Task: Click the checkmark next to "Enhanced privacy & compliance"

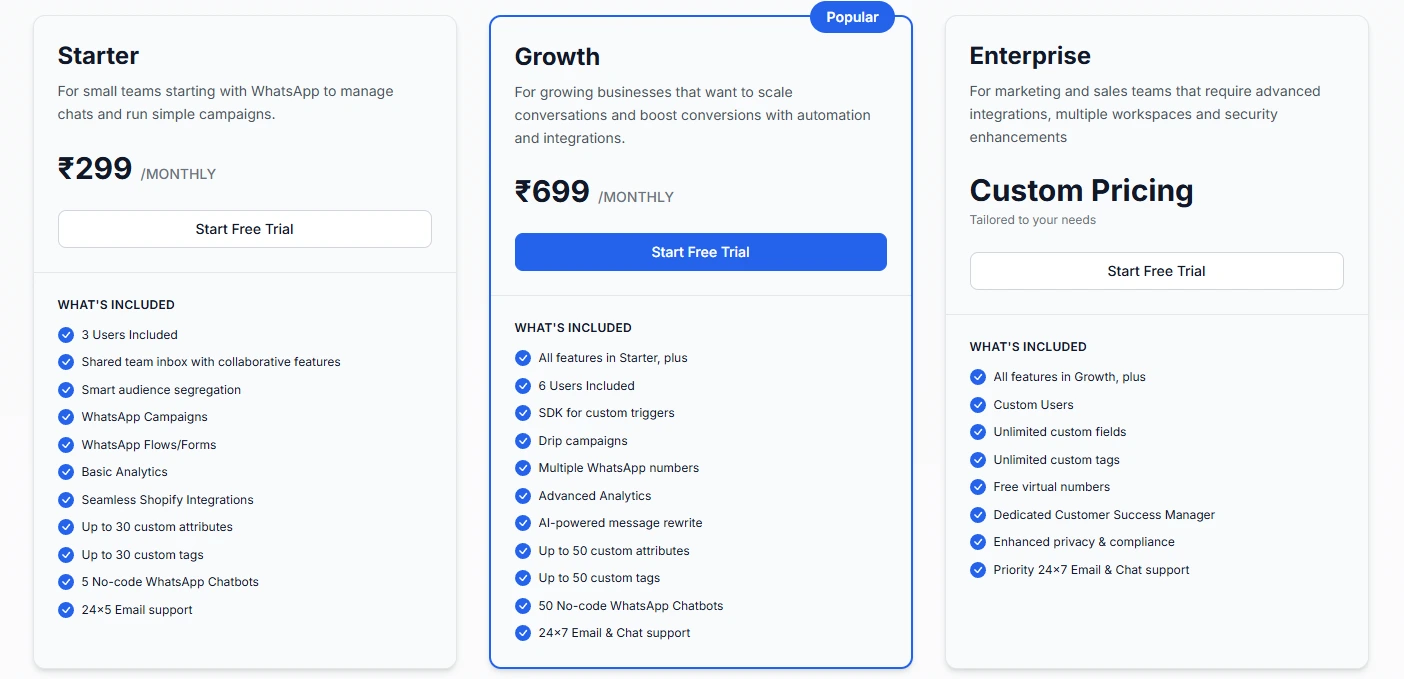Action: click(x=978, y=542)
